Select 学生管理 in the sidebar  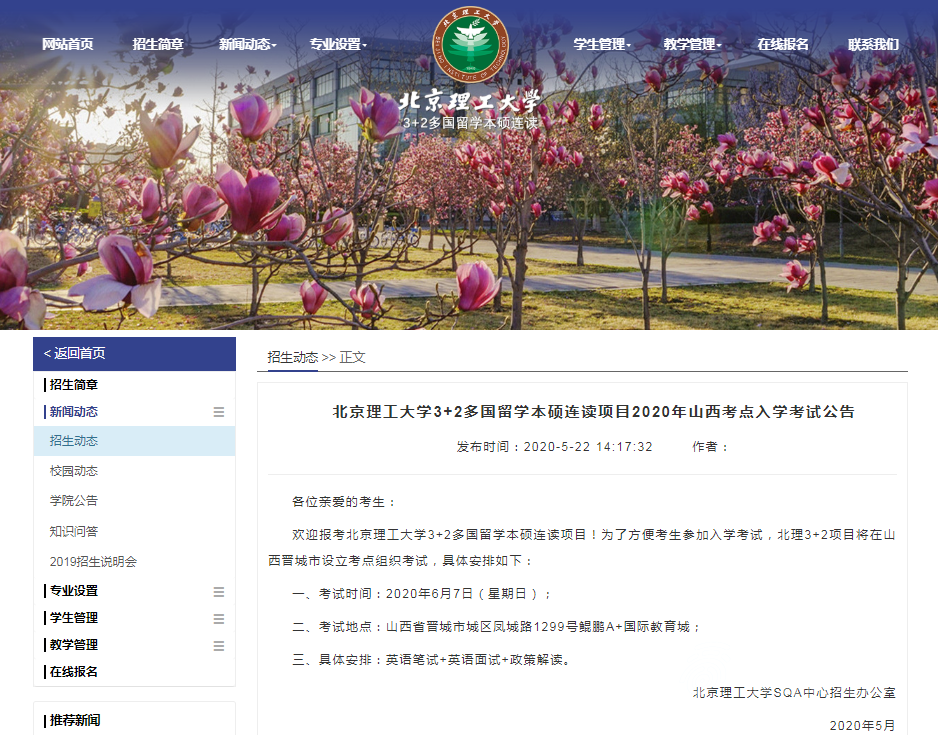(74, 618)
